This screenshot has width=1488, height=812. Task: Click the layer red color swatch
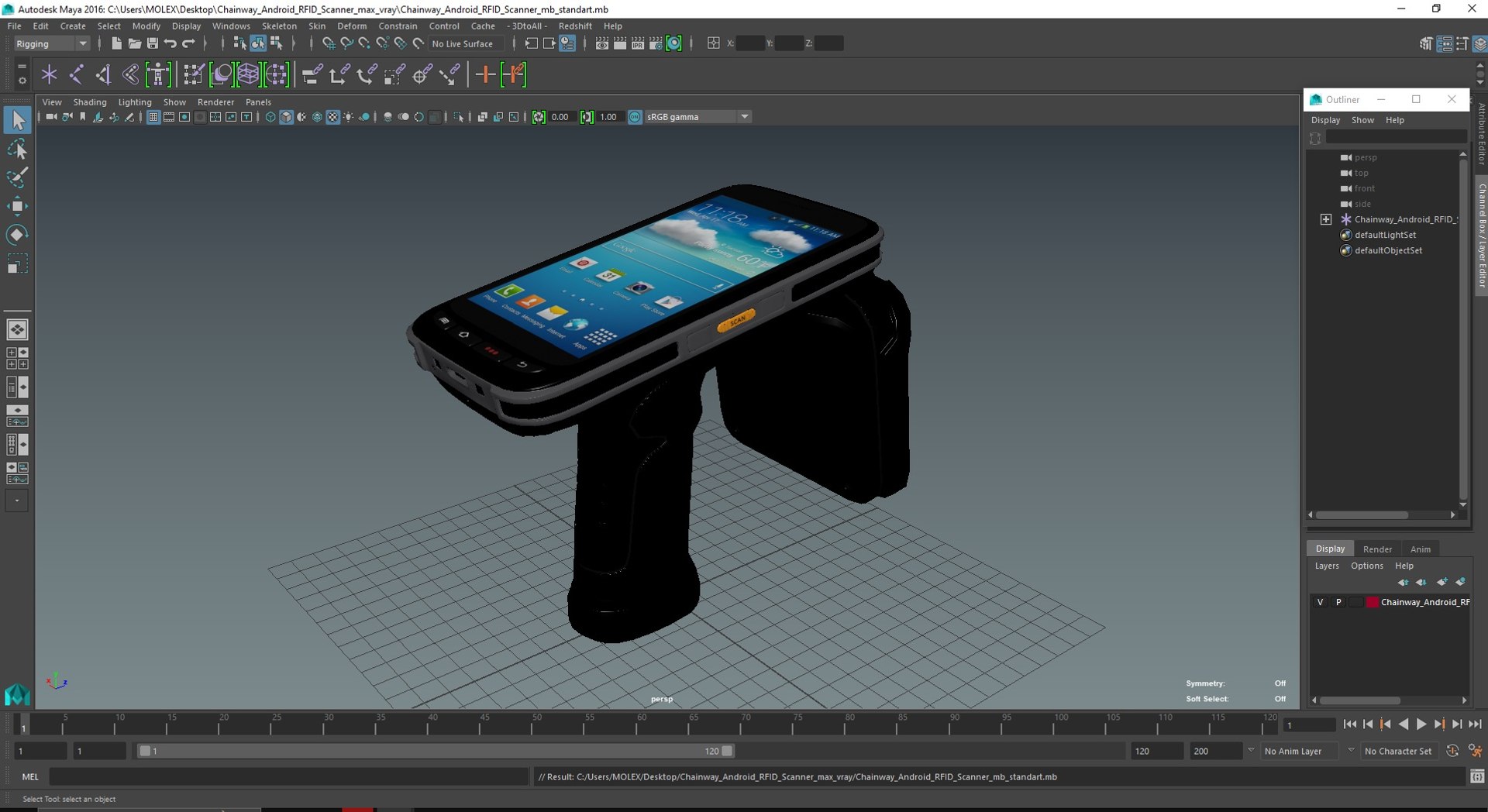[1373, 602]
